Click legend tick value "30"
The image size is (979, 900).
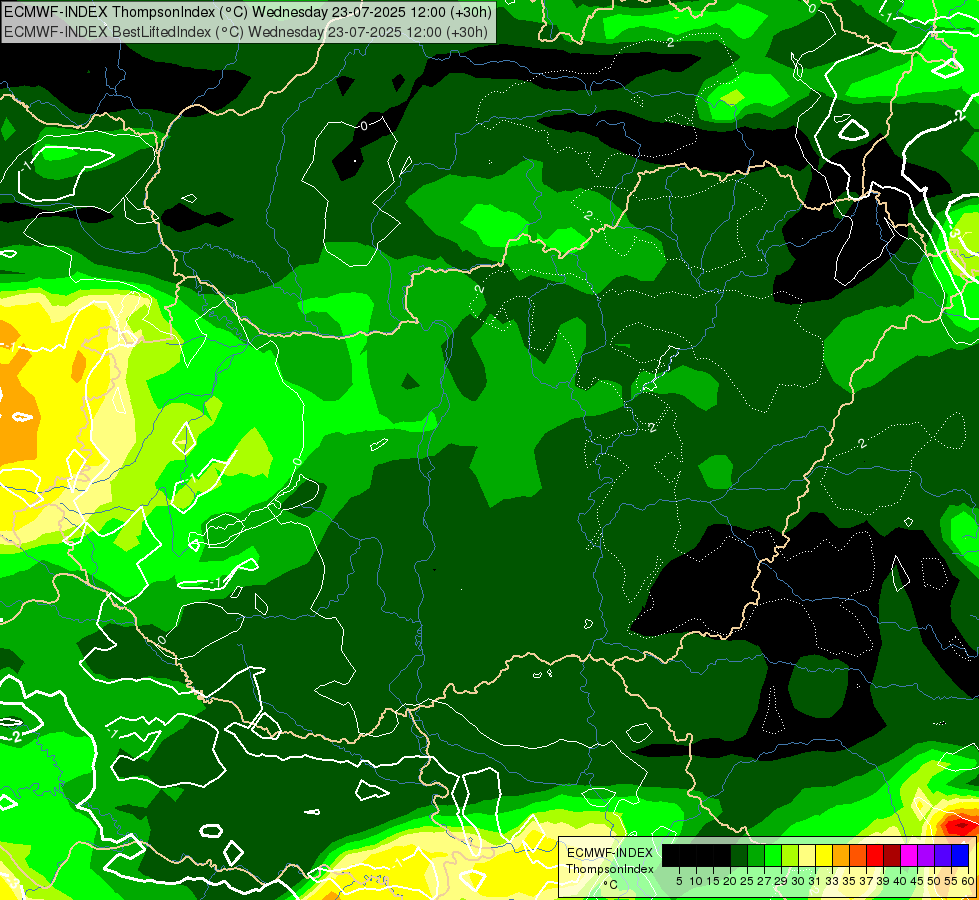point(798,881)
